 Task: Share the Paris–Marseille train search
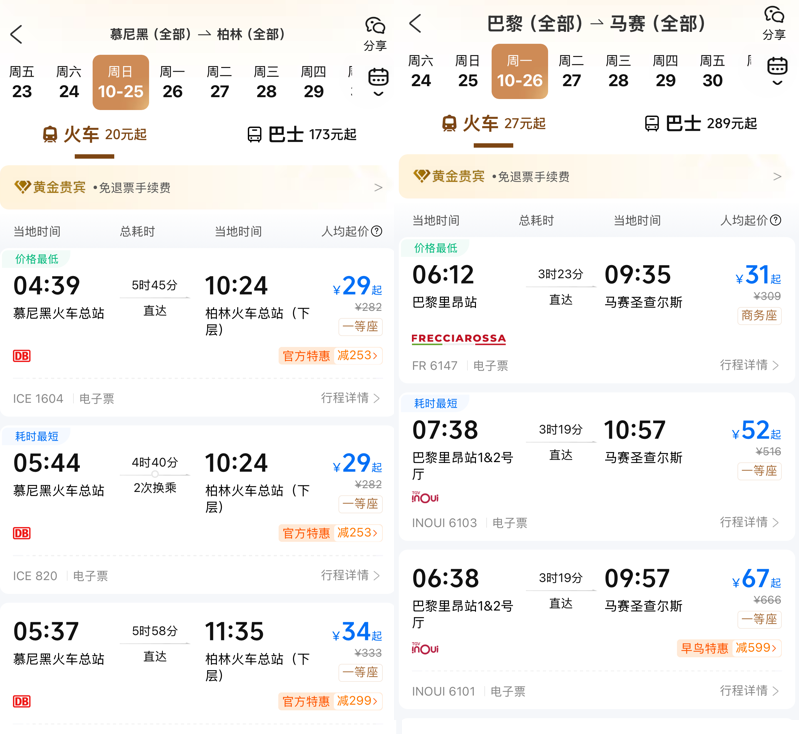tap(774, 23)
